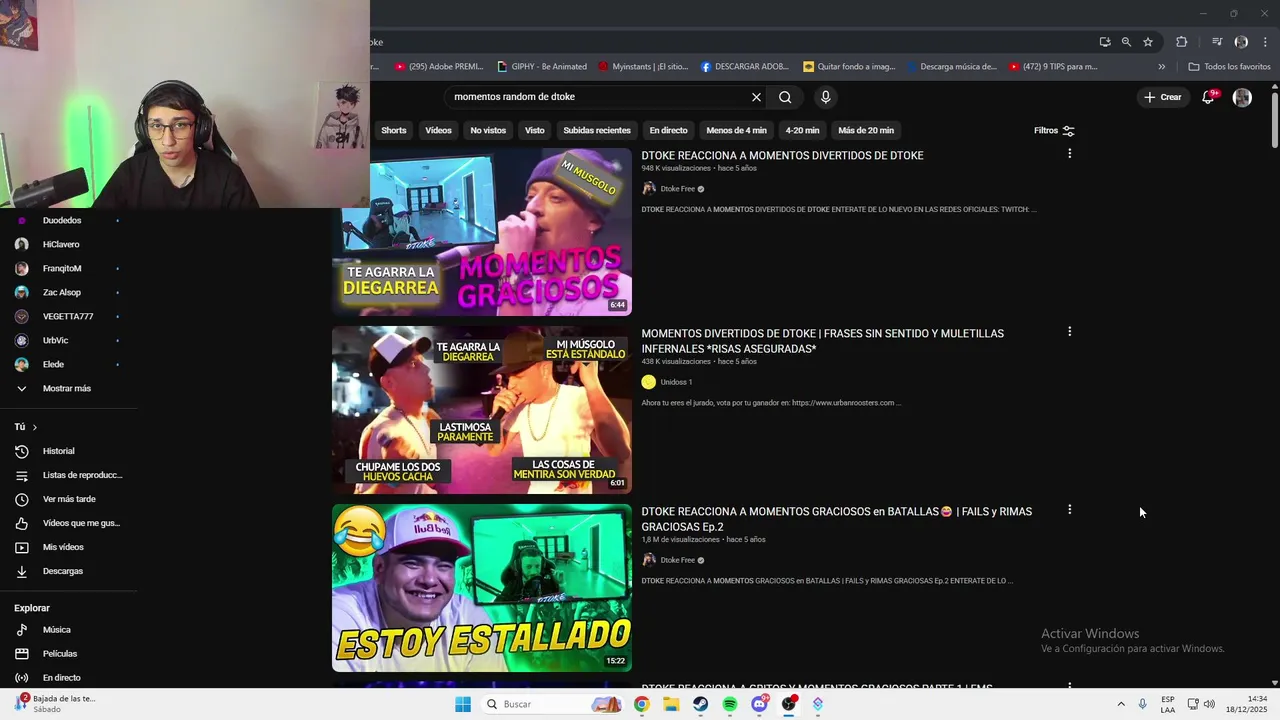1280x720 pixels.
Task: Open title MOMENTOS GRACIOSOS en BATALLAS Ep.2
Action: click(836, 519)
